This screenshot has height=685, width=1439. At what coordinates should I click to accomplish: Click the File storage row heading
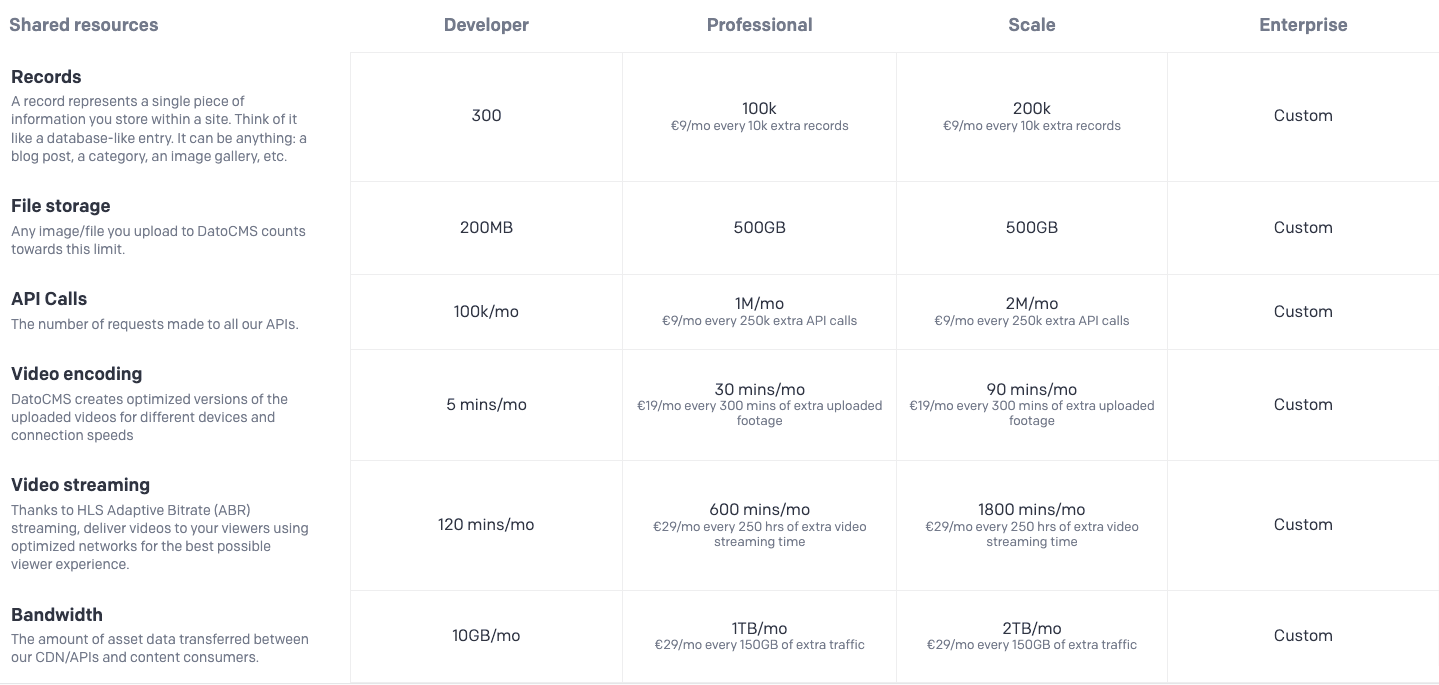(x=61, y=206)
